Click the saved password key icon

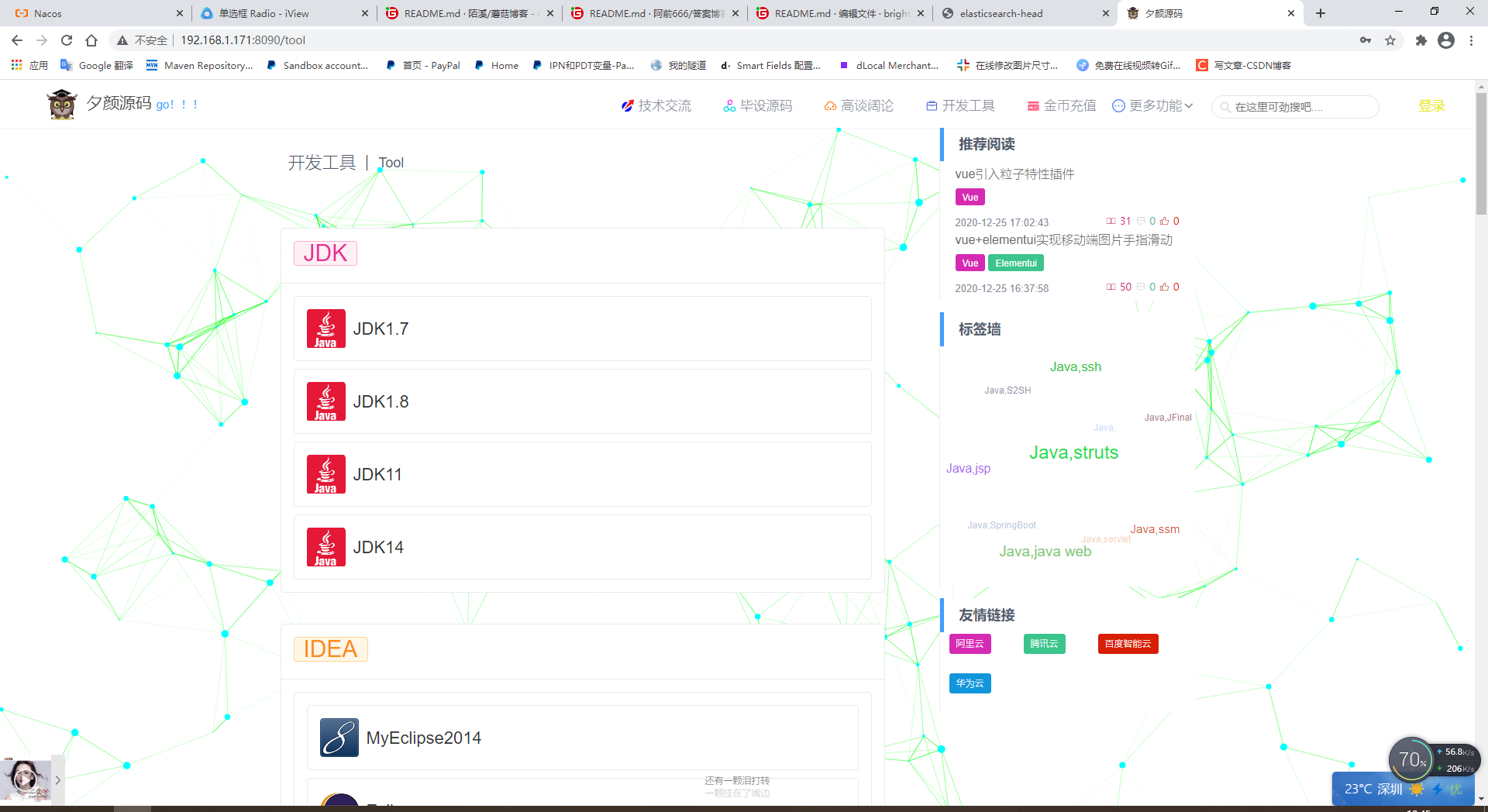pos(1366,40)
